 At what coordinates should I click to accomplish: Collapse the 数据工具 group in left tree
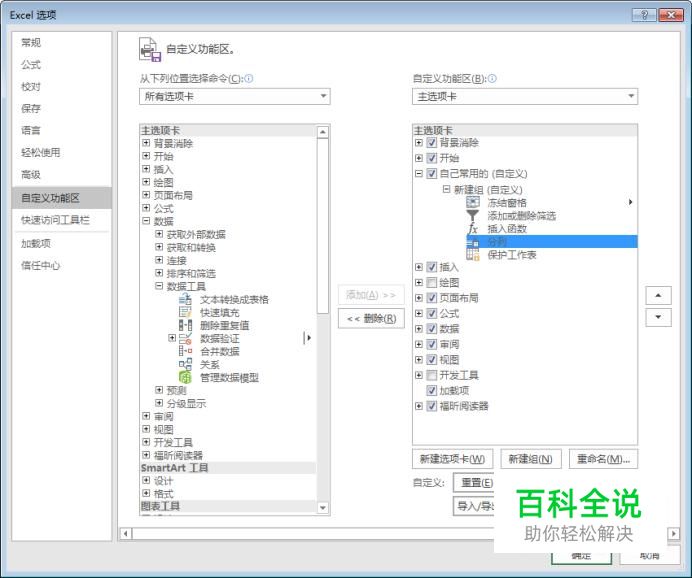tap(159, 286)
